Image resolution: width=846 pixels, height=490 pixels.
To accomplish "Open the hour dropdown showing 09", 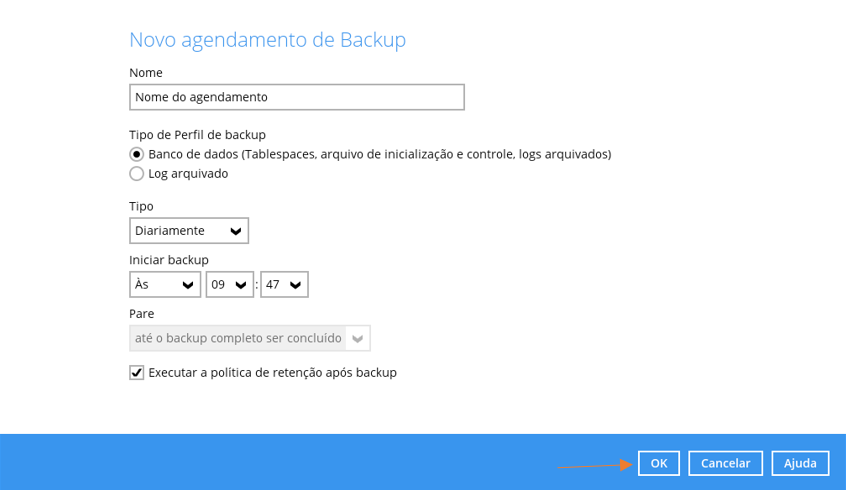I will [x=229, y=285].
